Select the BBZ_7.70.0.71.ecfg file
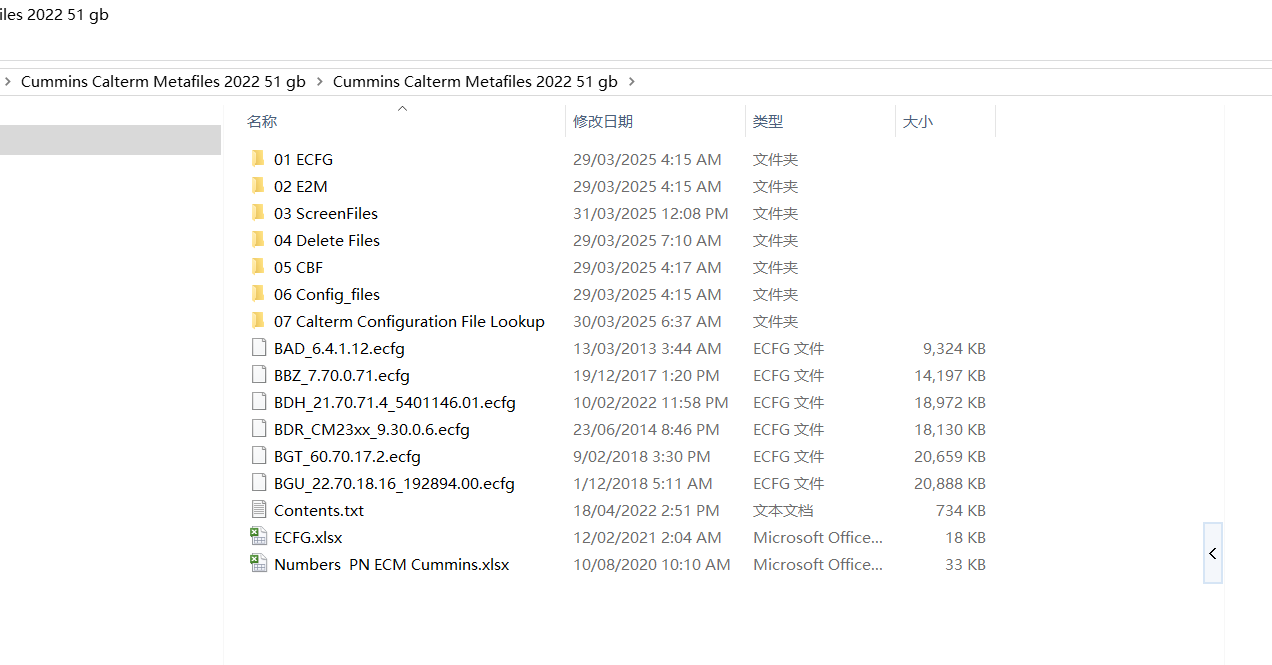 coord(342,375)
